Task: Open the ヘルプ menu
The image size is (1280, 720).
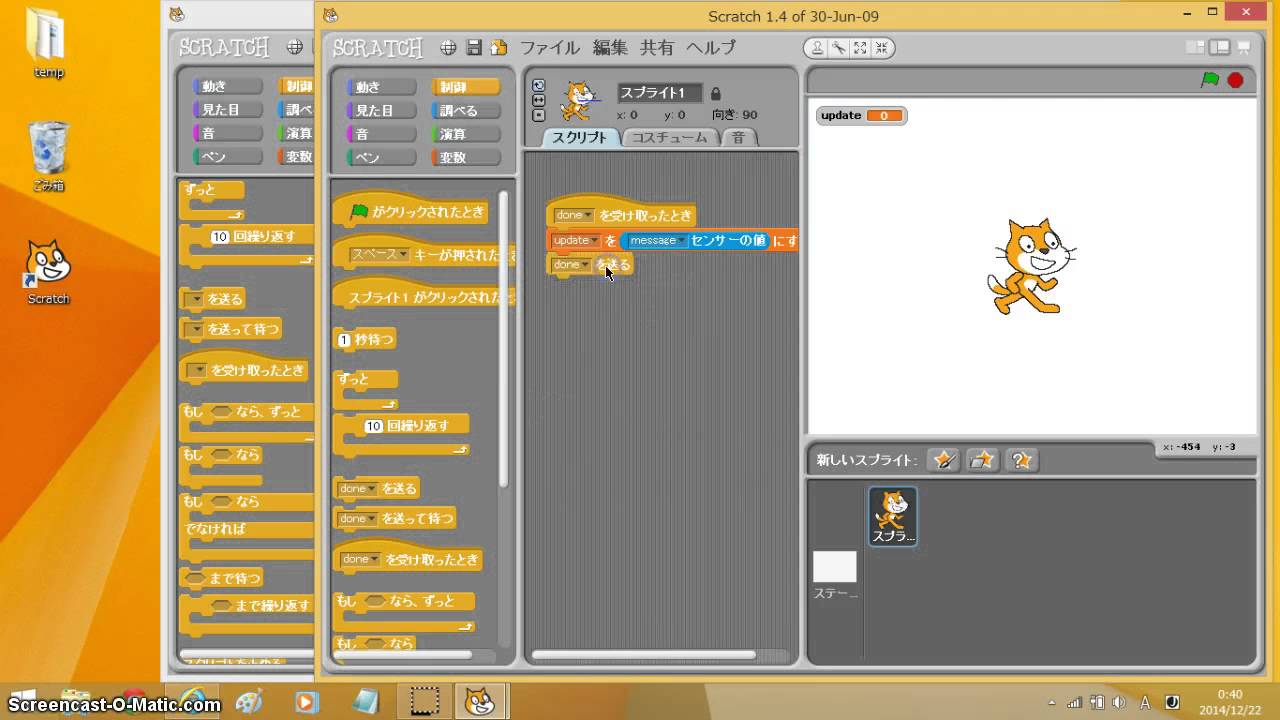Action: 710,47
